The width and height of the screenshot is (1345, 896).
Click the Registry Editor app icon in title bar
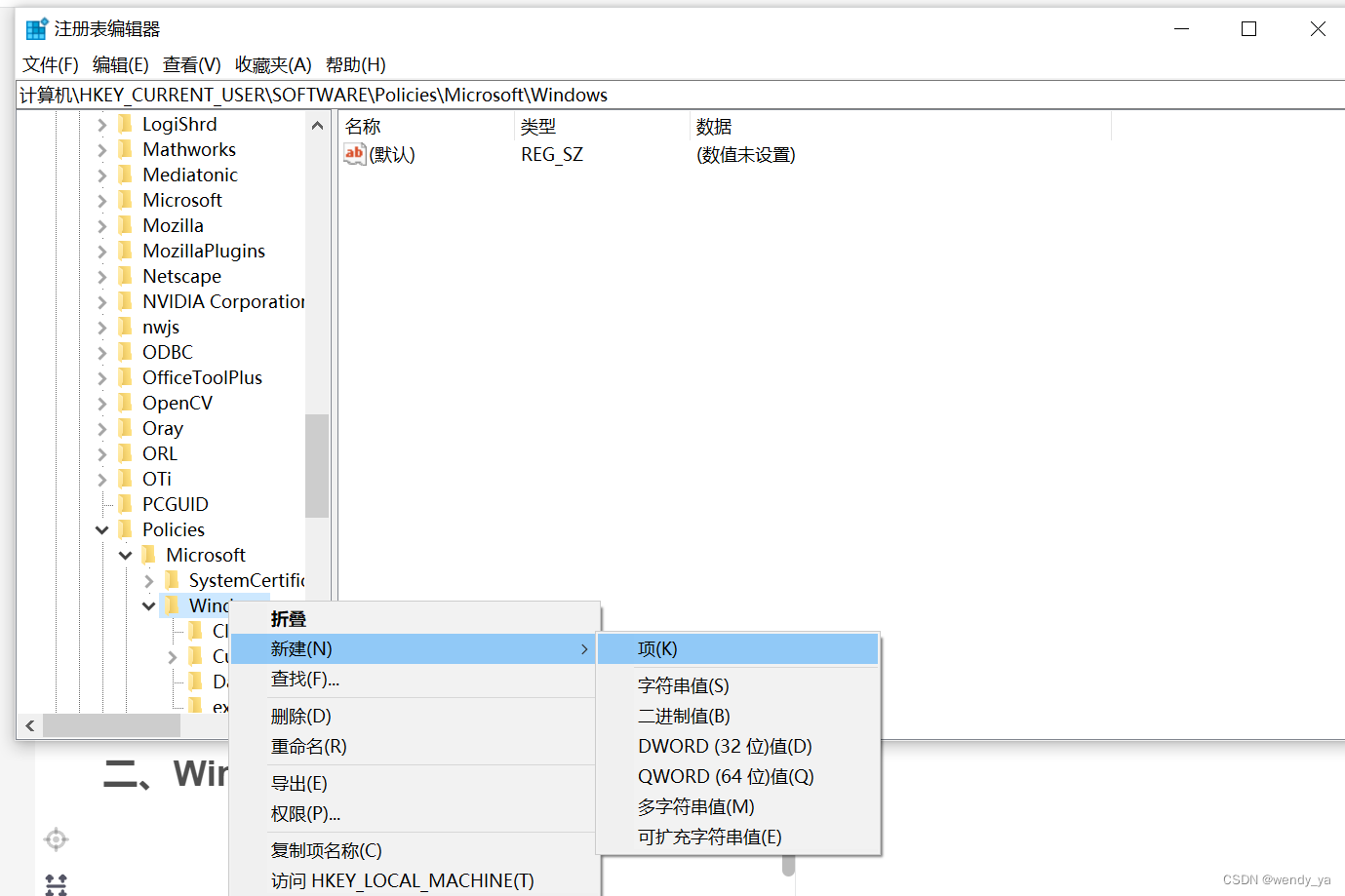pos(37,29)
